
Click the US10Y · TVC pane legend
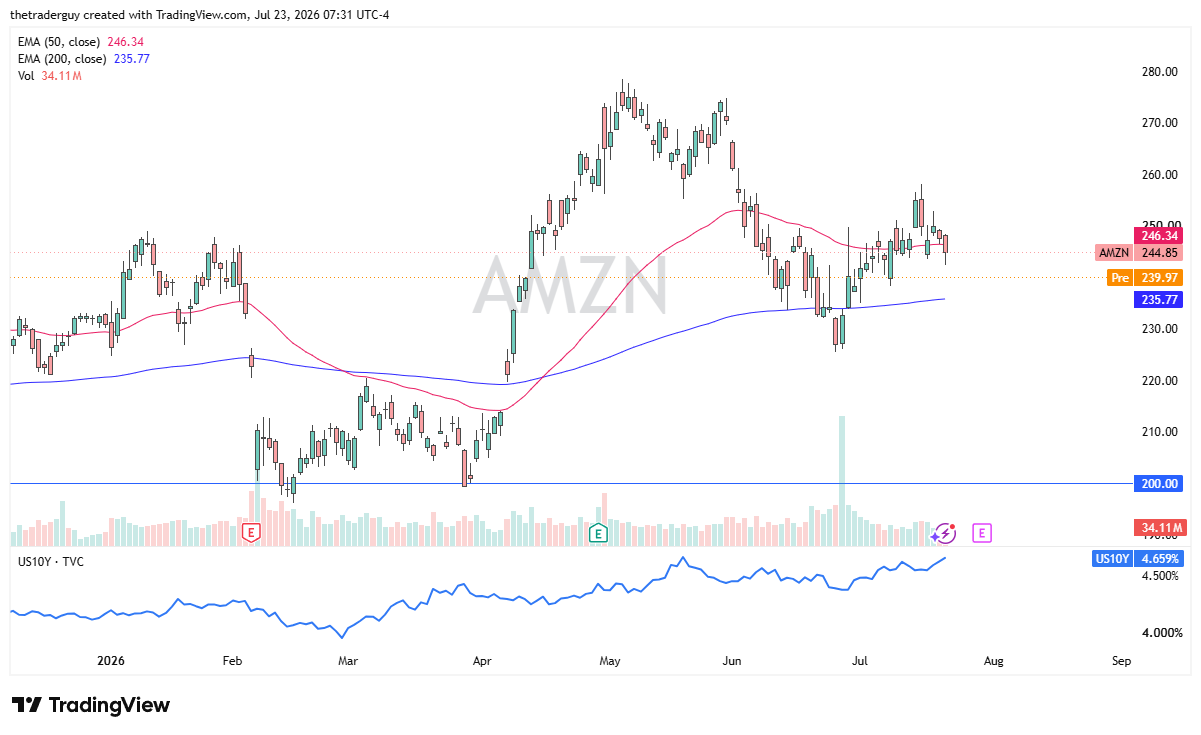[51, 562]
